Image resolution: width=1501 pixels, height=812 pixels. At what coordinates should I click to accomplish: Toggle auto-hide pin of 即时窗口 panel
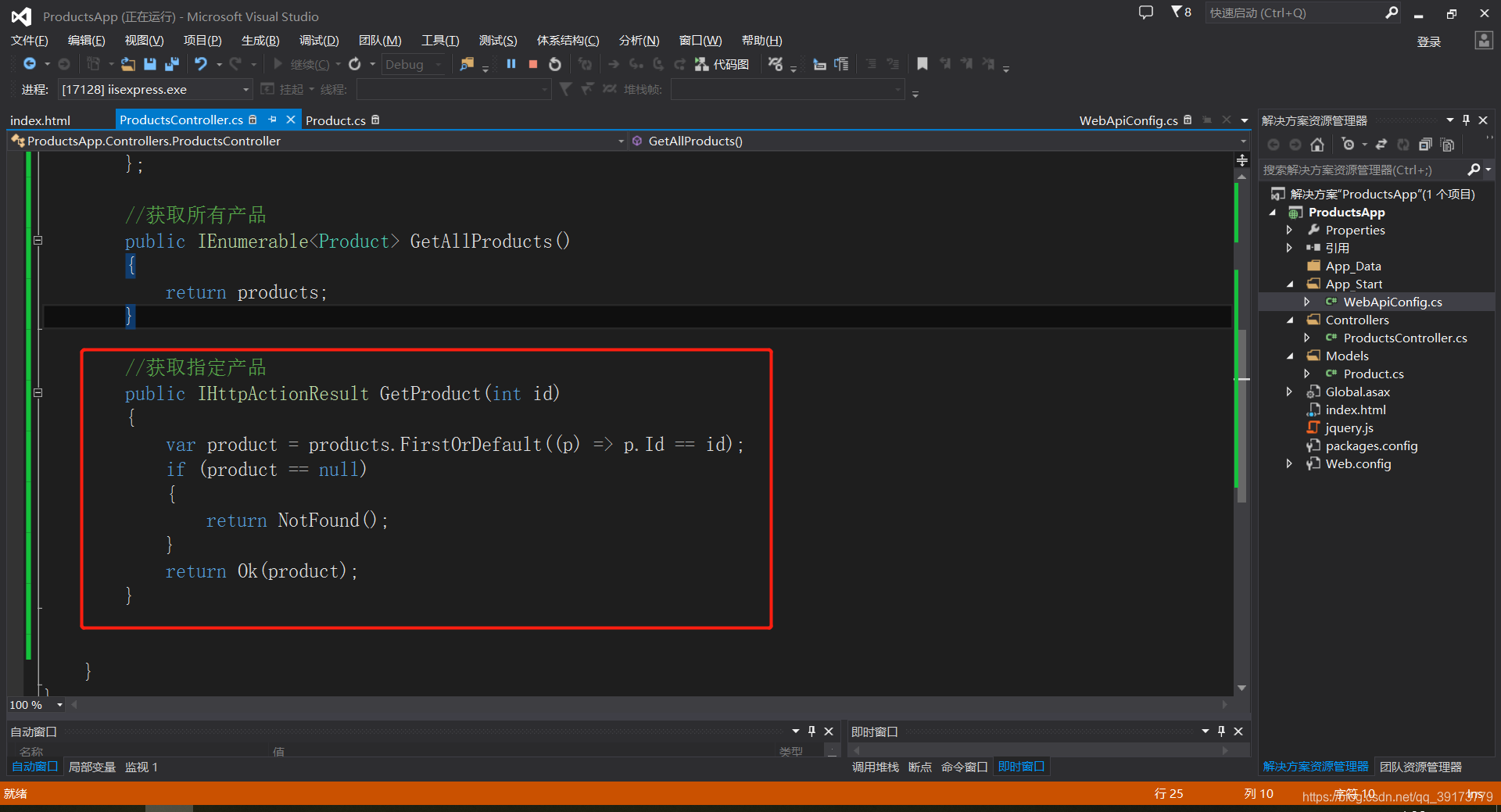[1221, 732]
